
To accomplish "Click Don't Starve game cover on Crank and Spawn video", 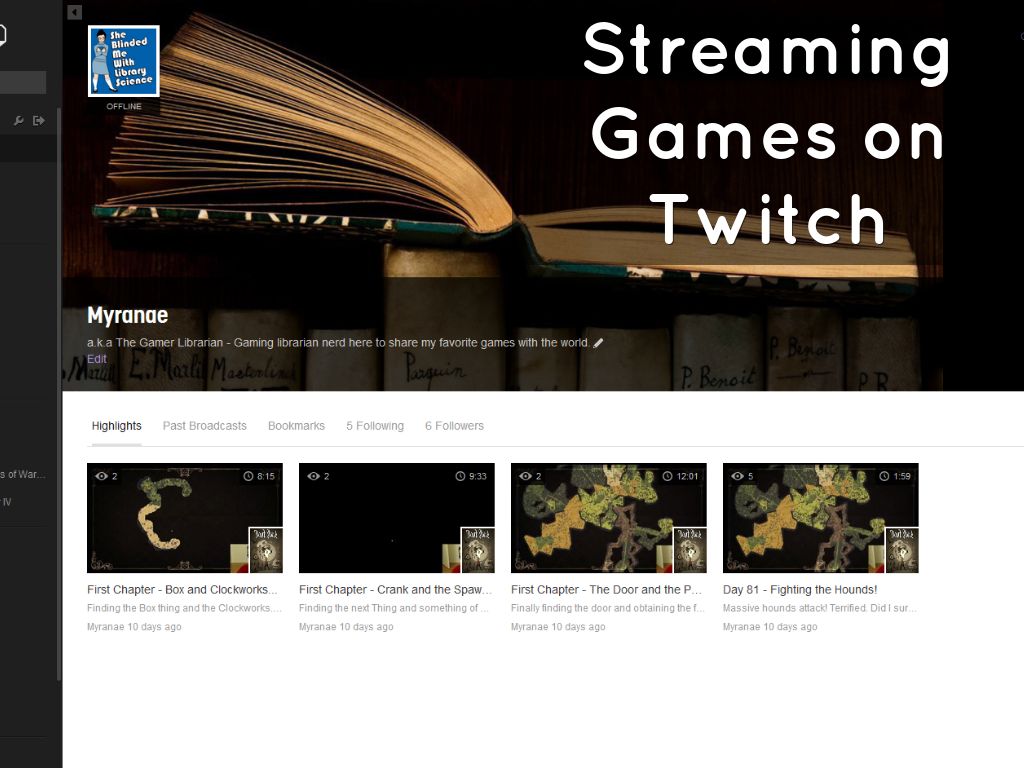I will [x=477, y=549].
